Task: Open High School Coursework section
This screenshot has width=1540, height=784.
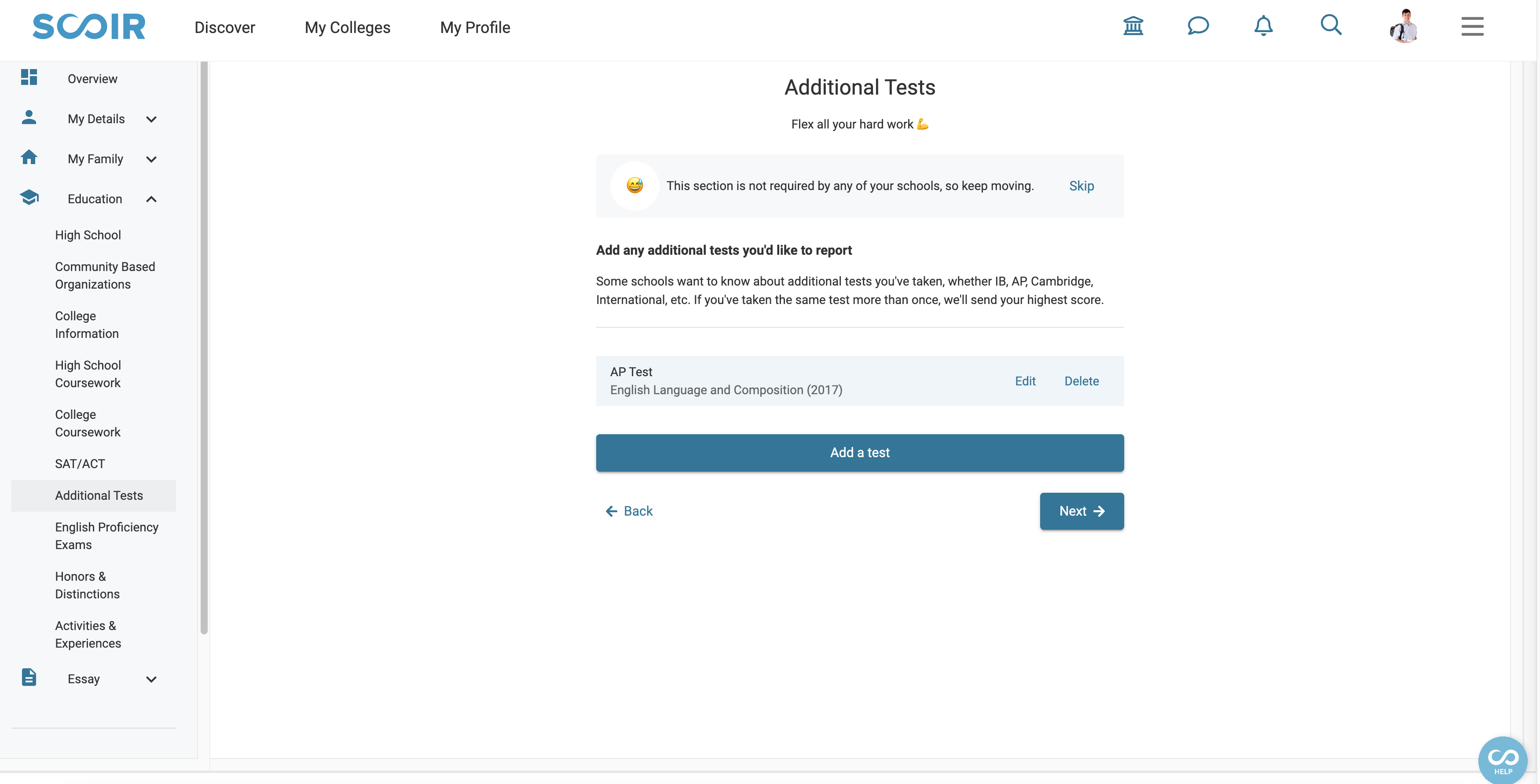Action: (x=88, y=374)
